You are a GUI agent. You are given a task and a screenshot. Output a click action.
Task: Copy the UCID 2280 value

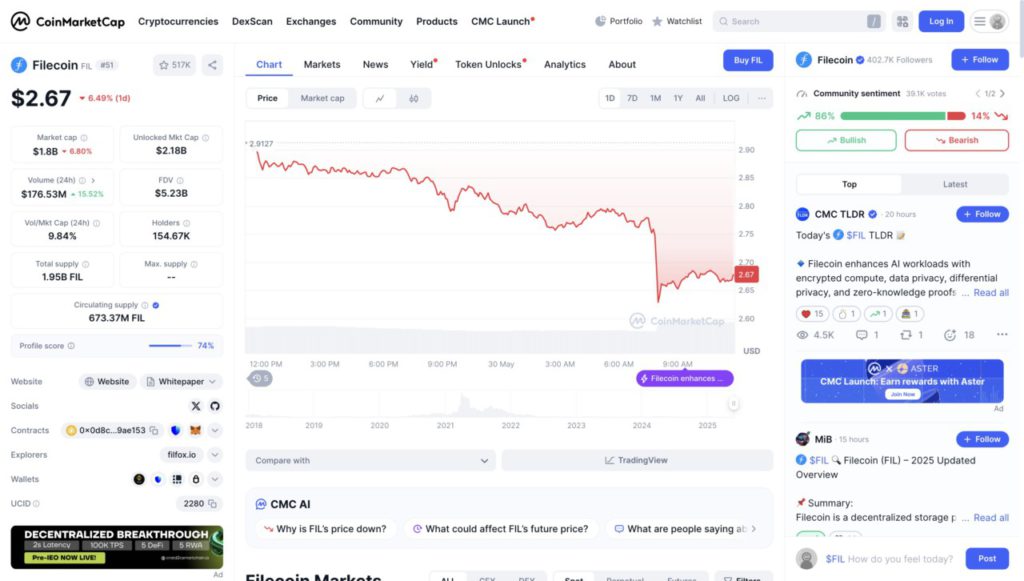[x=211, y=503]
